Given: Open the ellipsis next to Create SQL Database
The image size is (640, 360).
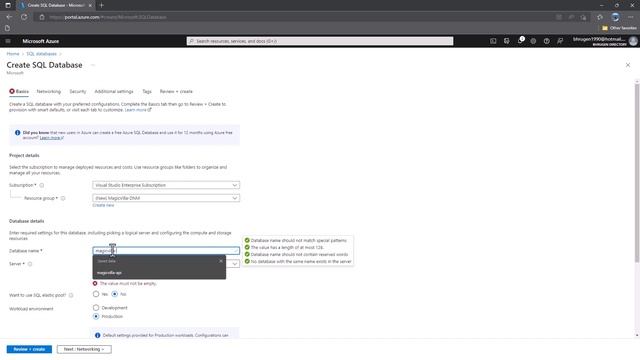Looking at the screenshot, I should 93,65.
